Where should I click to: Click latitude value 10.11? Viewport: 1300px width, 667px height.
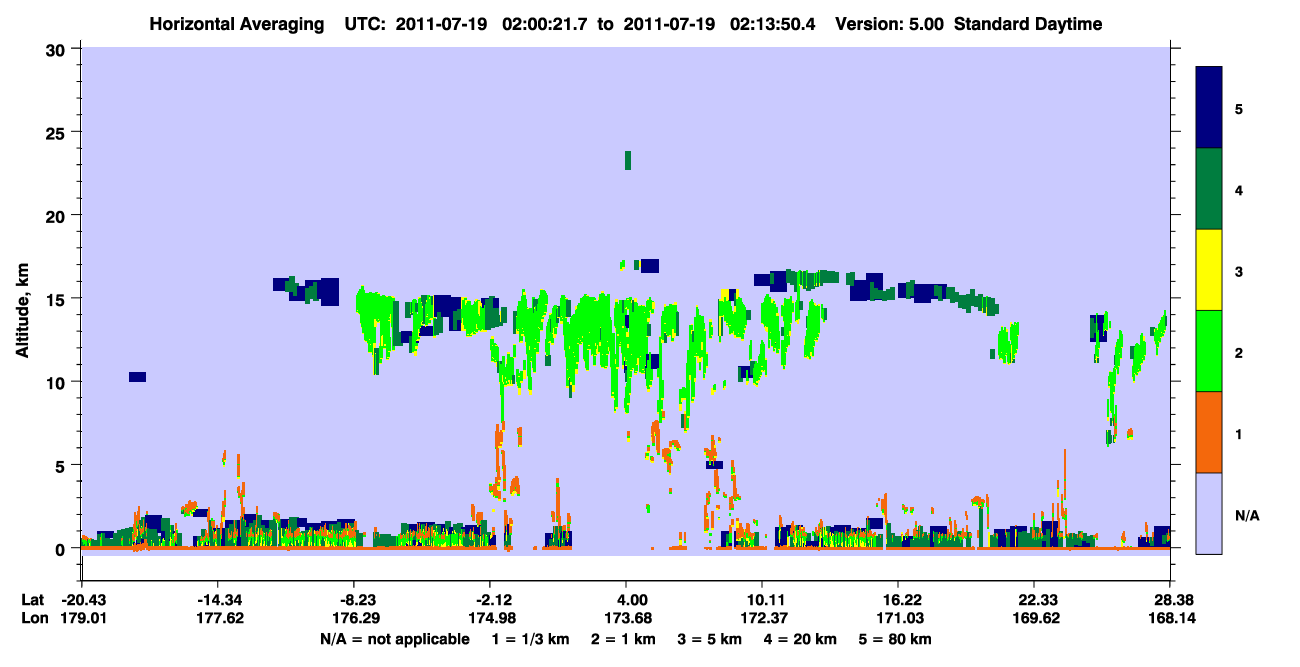click(762, 600)
